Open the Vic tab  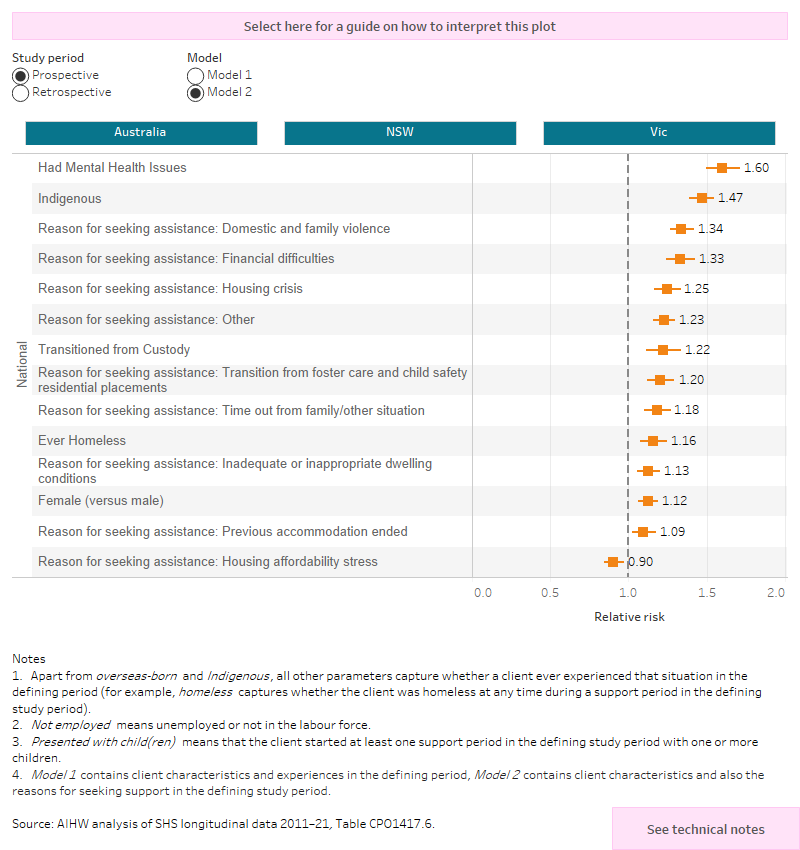(659, 131)
